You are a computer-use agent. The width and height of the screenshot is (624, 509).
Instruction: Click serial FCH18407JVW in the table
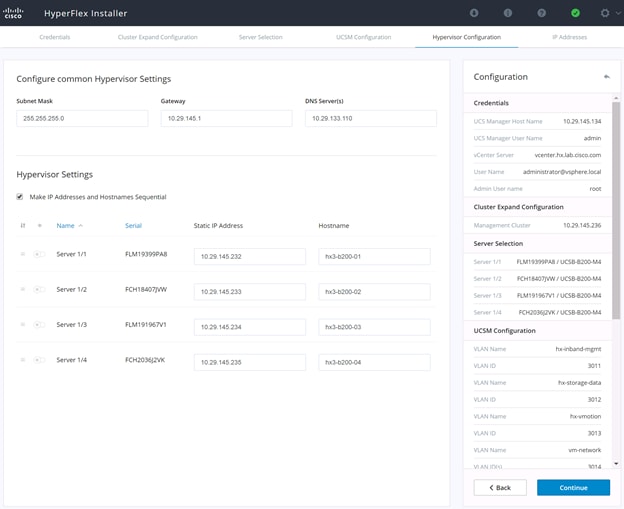coord(146,289)
